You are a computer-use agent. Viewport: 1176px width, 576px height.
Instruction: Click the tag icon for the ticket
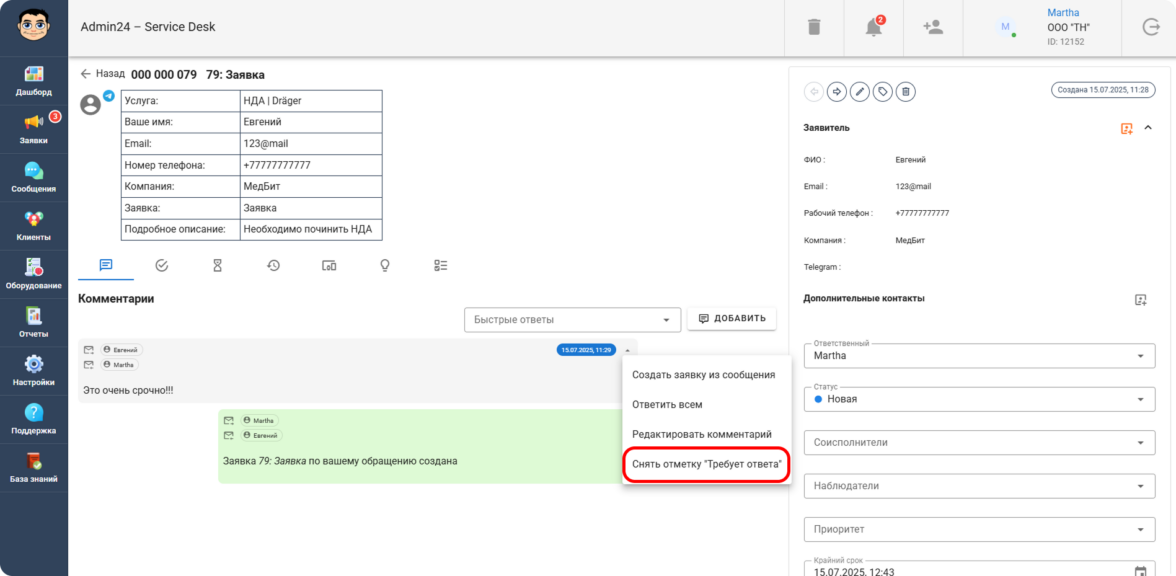tap(883, 92)
